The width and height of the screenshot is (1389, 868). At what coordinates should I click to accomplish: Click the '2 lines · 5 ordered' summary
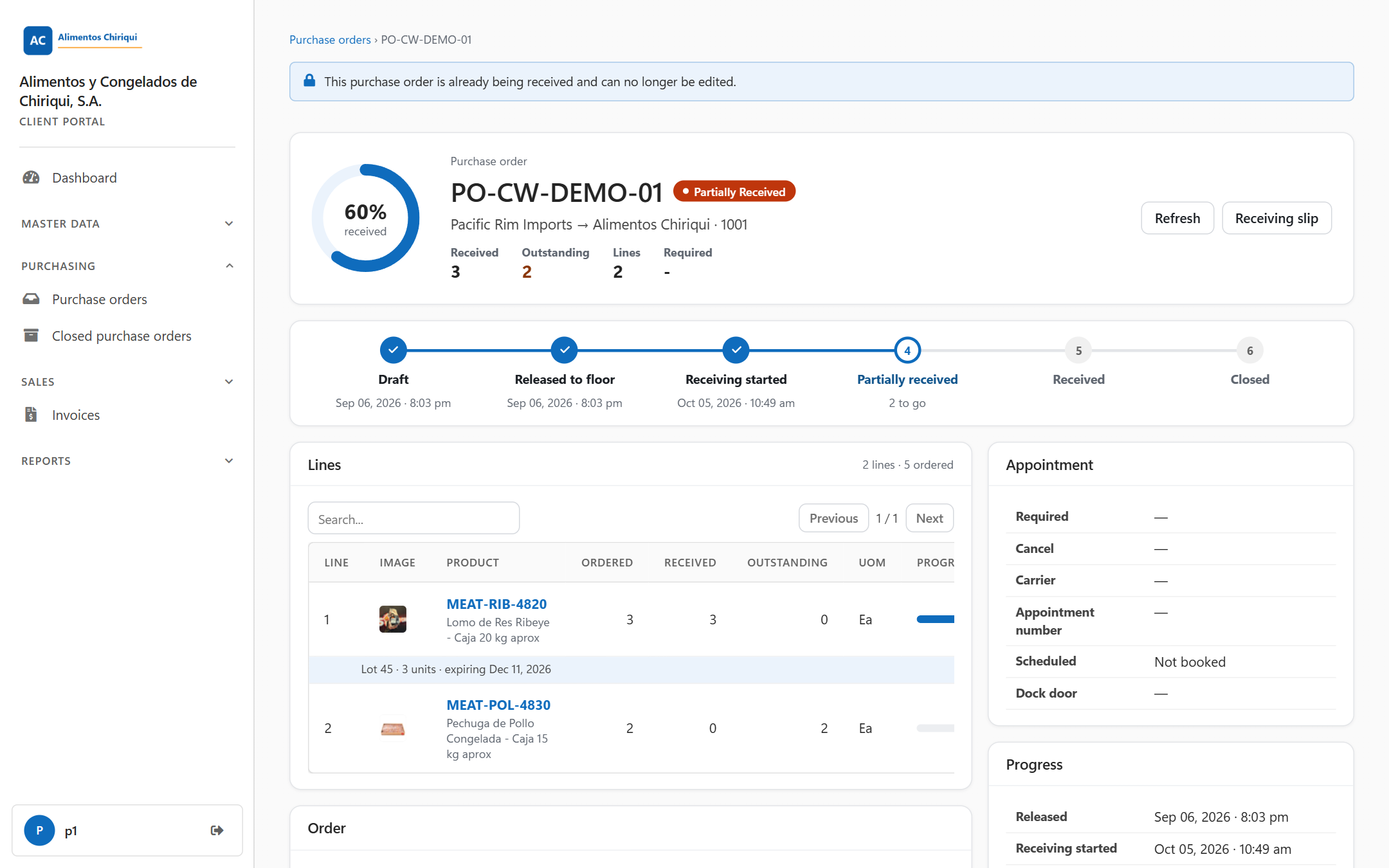tap(907, 465)
